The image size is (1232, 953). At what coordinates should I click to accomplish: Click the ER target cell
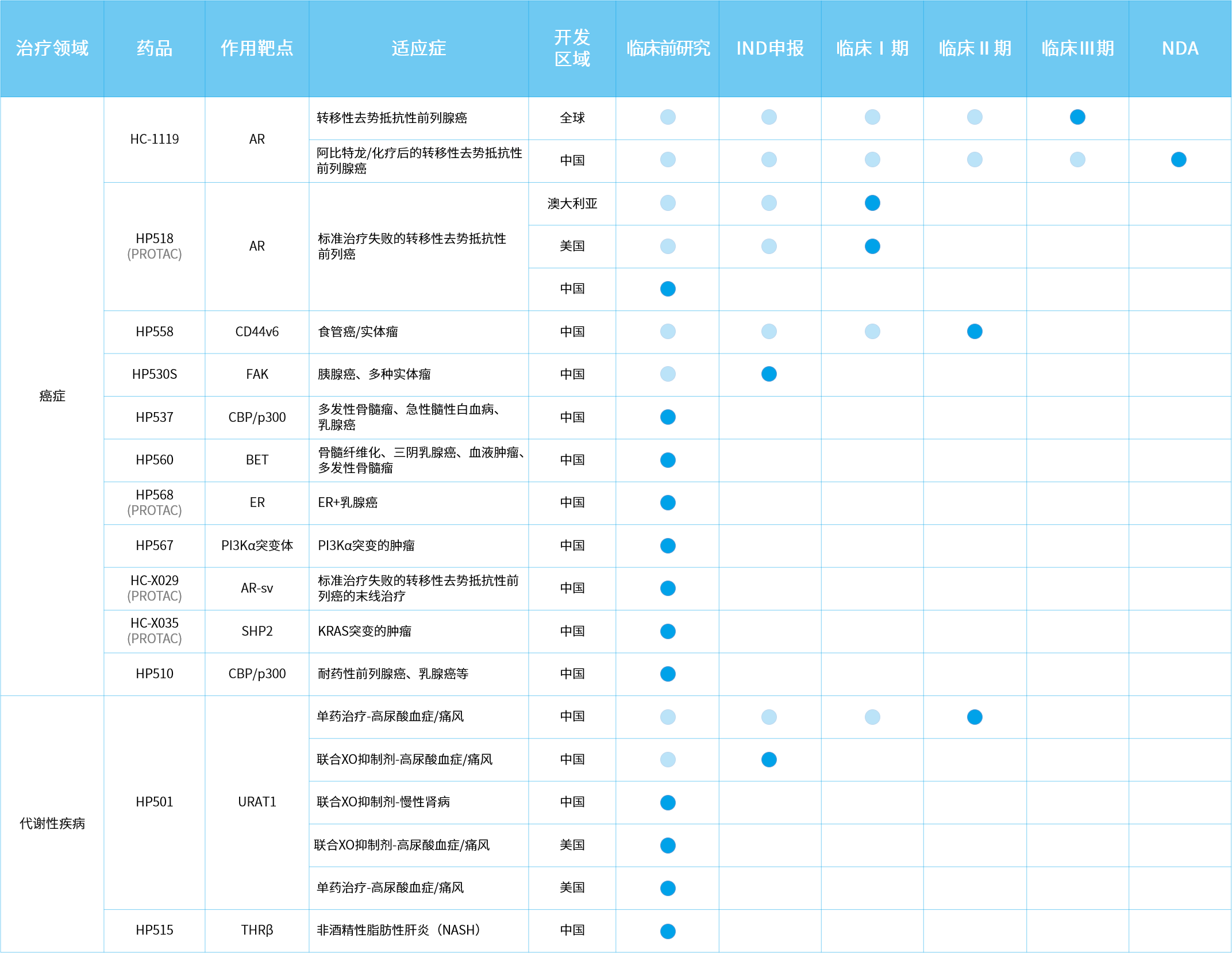click(x=257, y=502)
